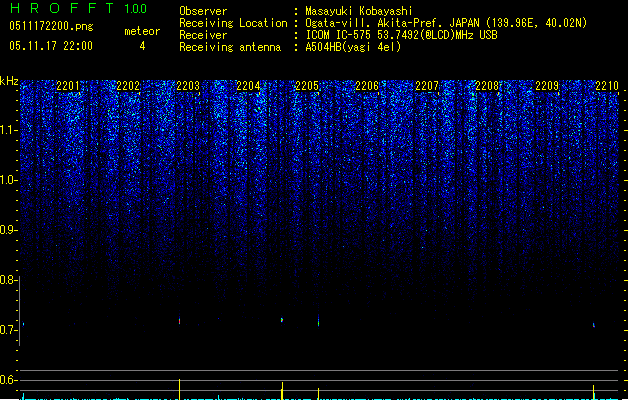Screen dimensions: 629x400
Task: Select the filename 0511172200.png
Action: [51, 26]
